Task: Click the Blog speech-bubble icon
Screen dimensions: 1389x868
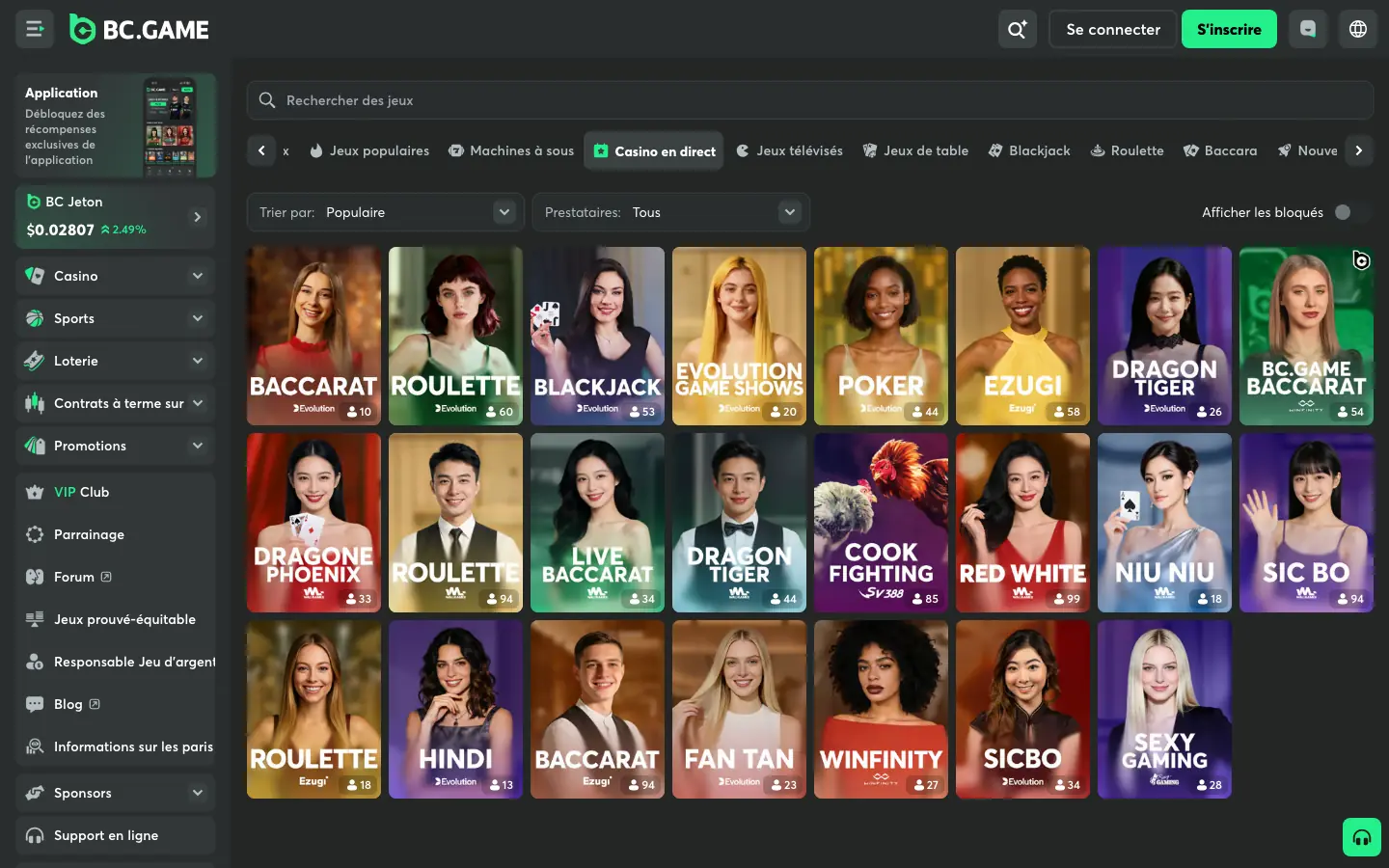Action: click(x=35, y=704)
